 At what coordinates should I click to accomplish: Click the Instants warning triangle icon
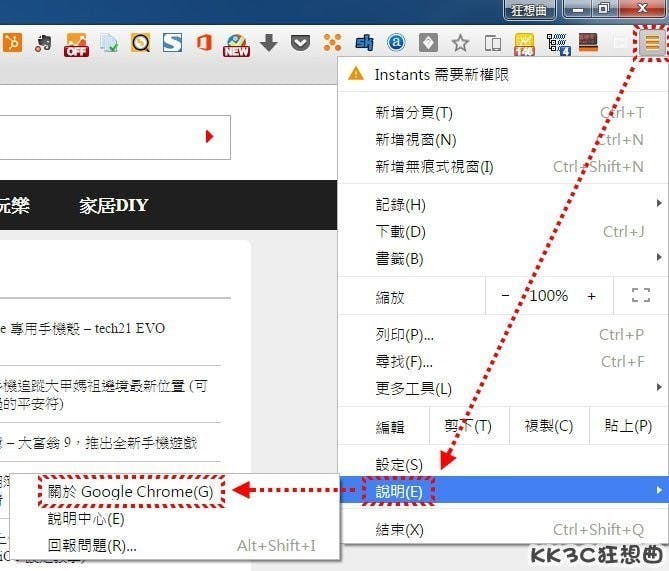click(356, 74)
